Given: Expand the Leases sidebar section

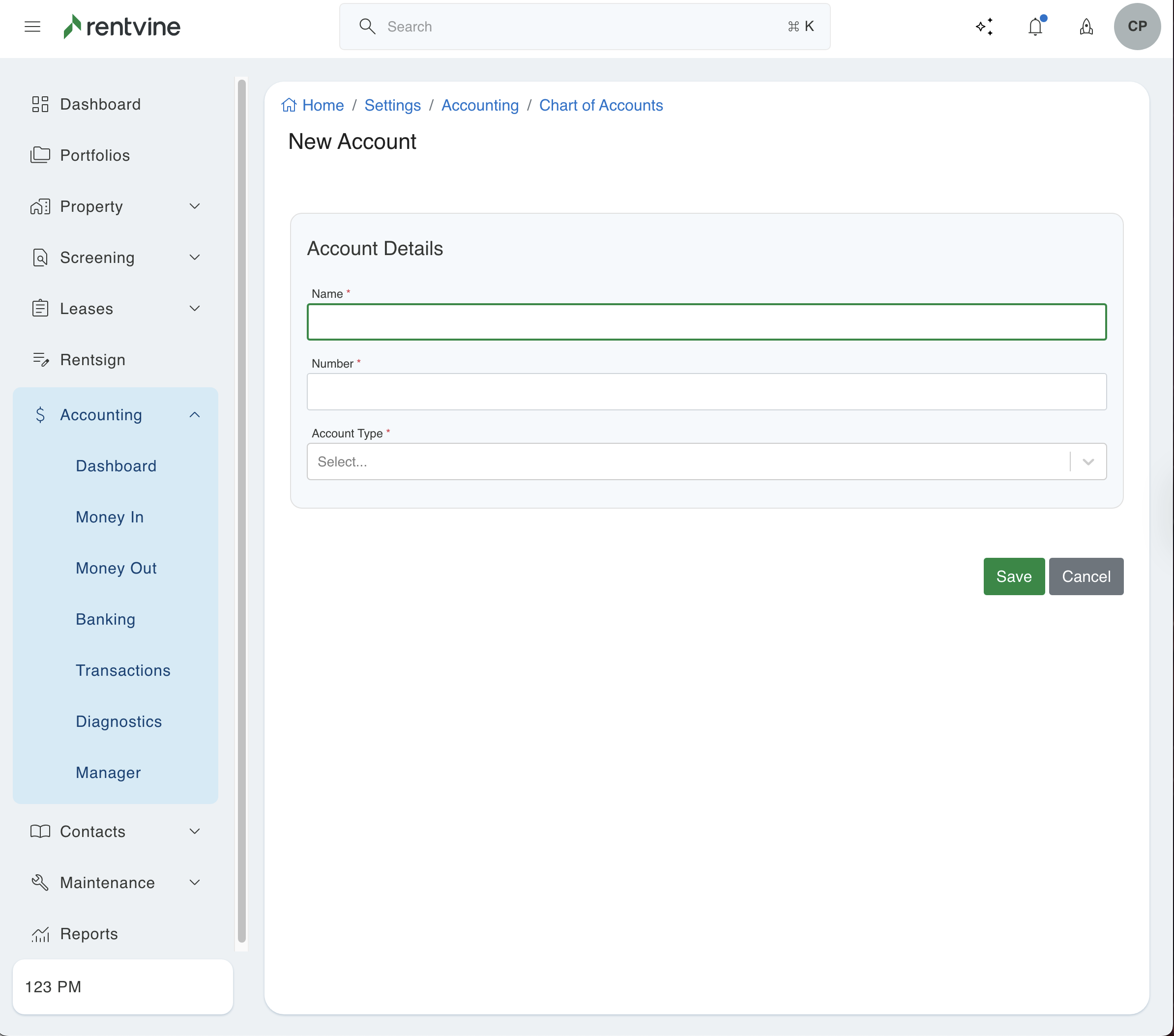Looking at the screenshot, I should coord(195,308).
